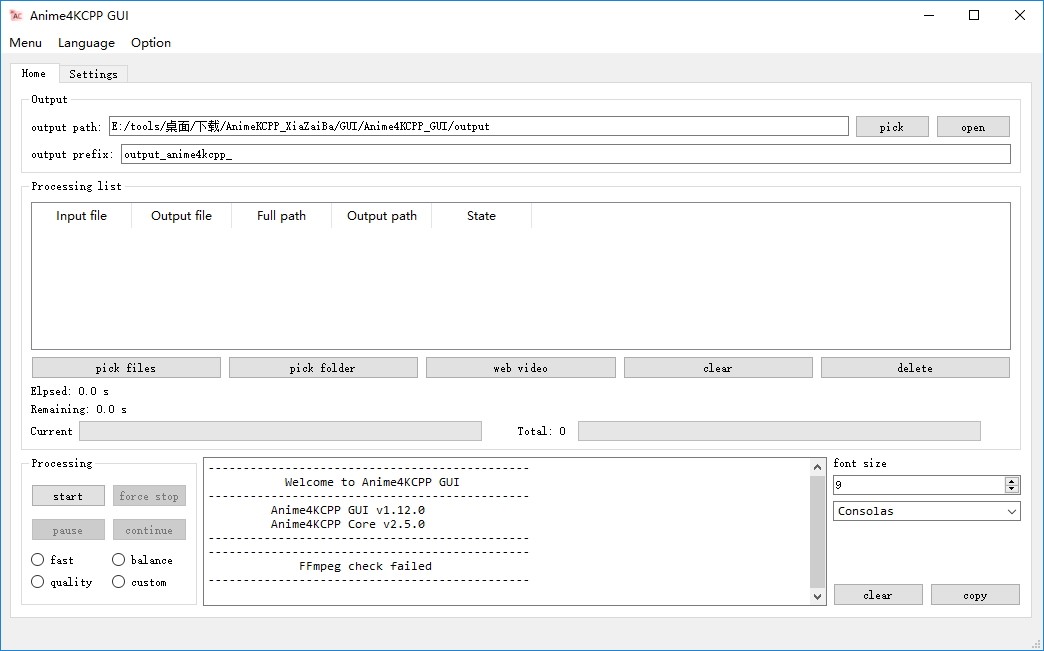The width and height of the screenshot is (1044, 651).
Task: Click the State column header
Action: coord(481,216)
